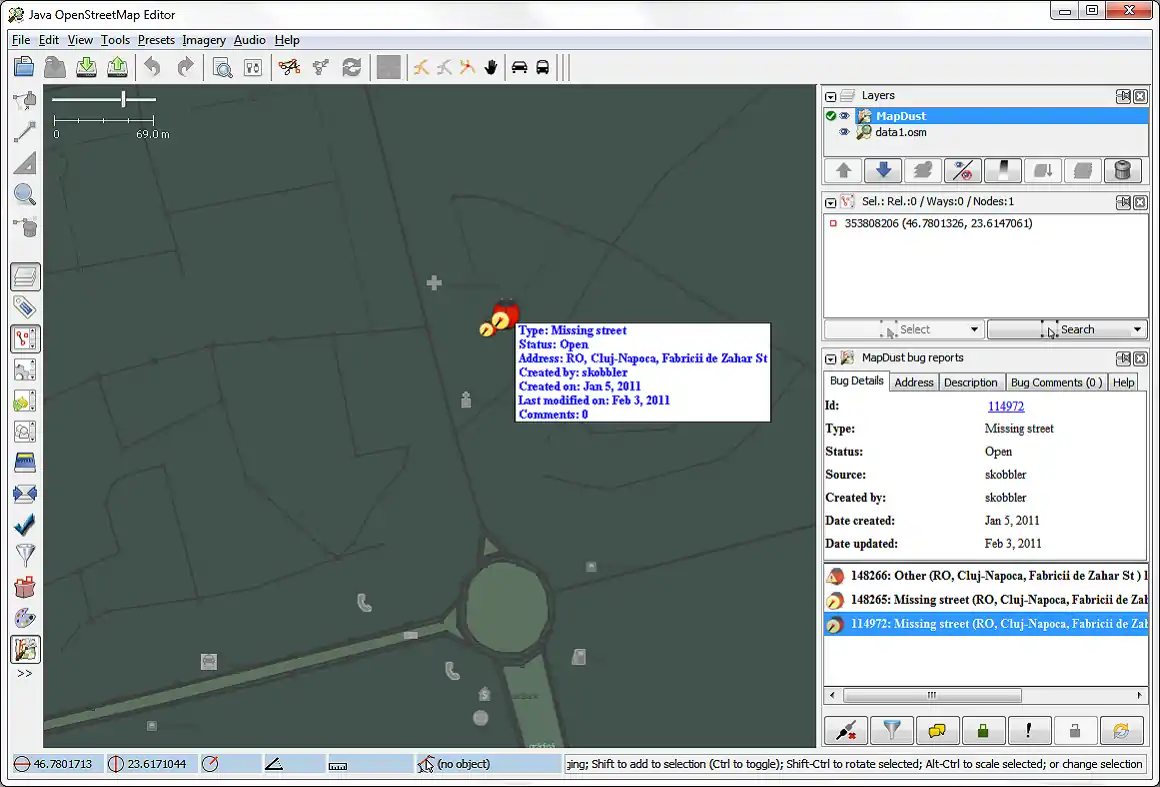Collapse the Layers panel
The width and height of the screenshot is (1160, 787).
point(830,95)
